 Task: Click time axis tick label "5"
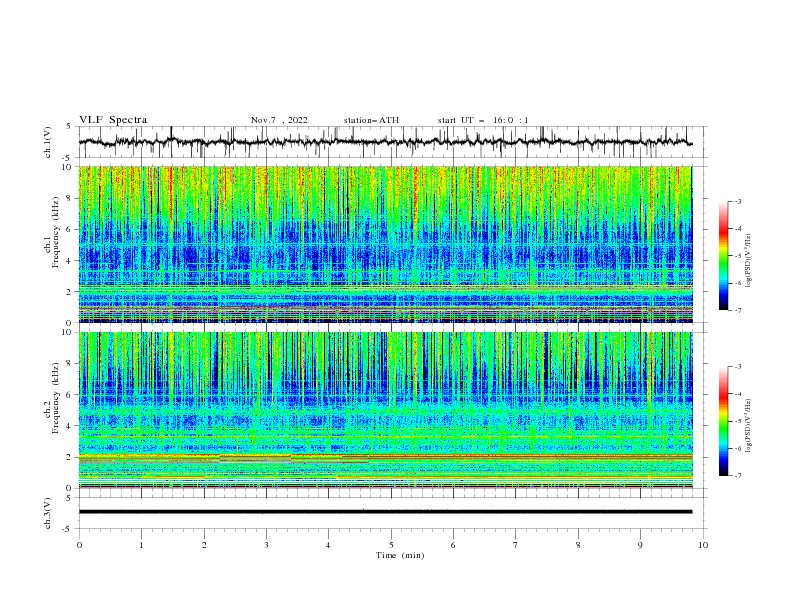point(391,545)
